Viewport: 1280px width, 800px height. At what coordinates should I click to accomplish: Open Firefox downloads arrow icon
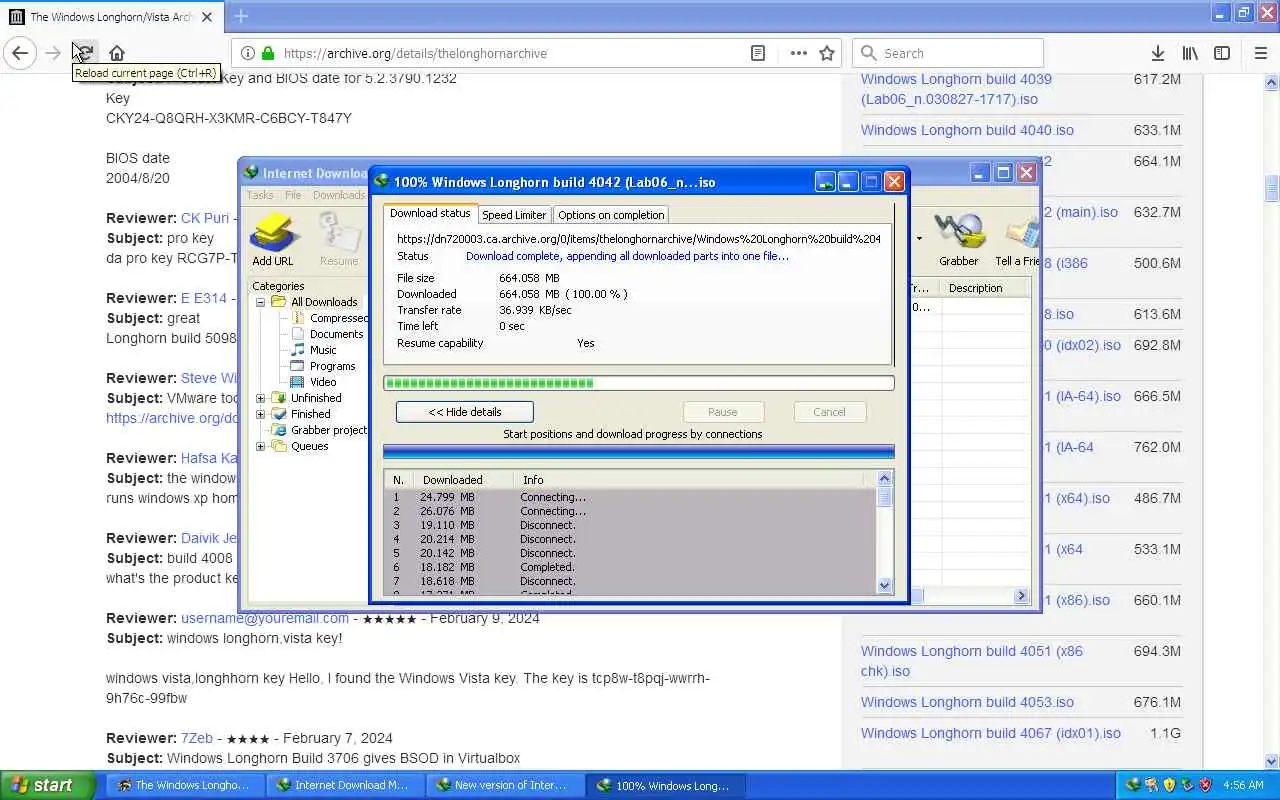[1157, 53]
